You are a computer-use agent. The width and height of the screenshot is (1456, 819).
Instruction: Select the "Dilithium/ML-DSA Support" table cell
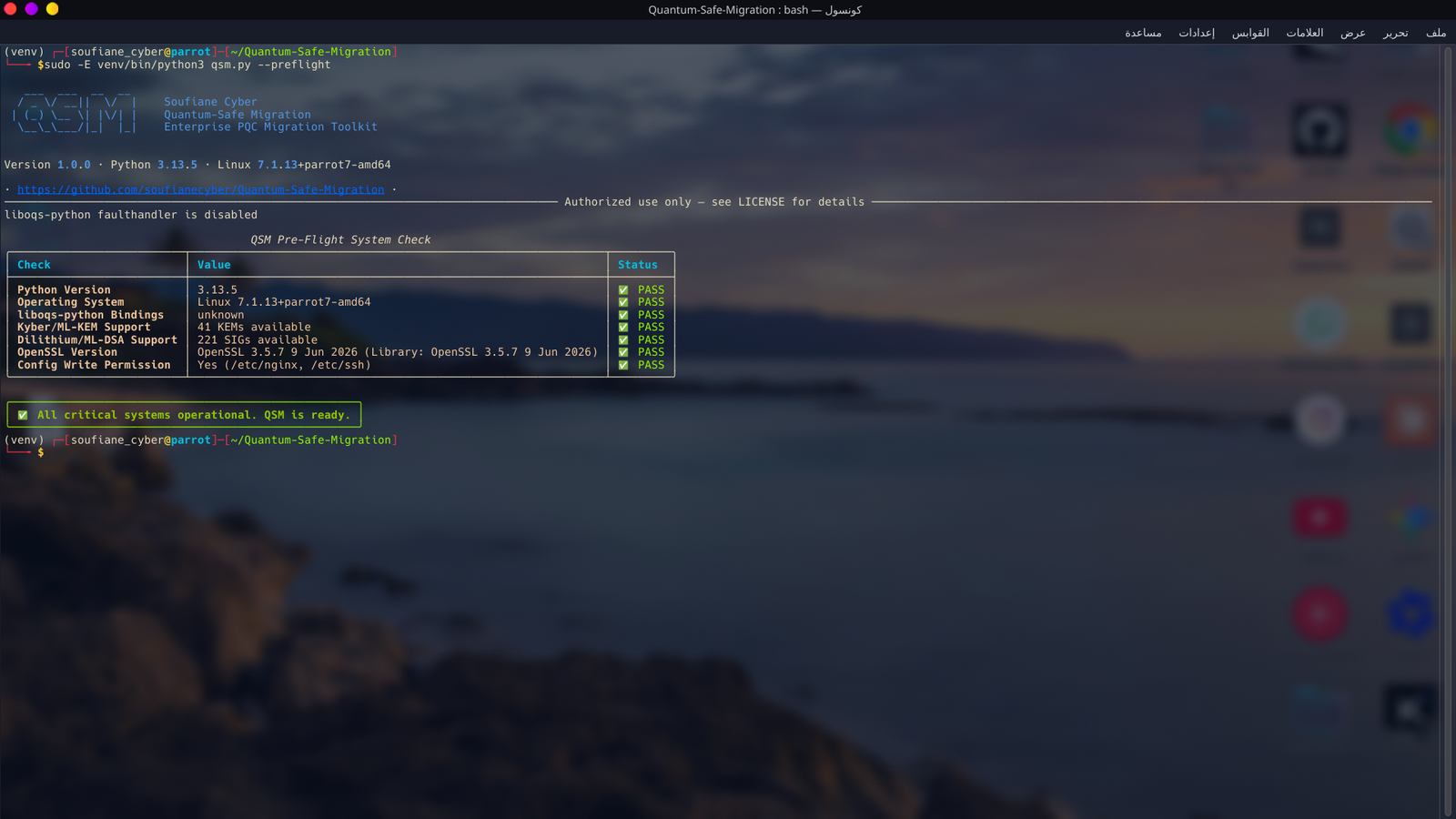(x=97, y=340)
